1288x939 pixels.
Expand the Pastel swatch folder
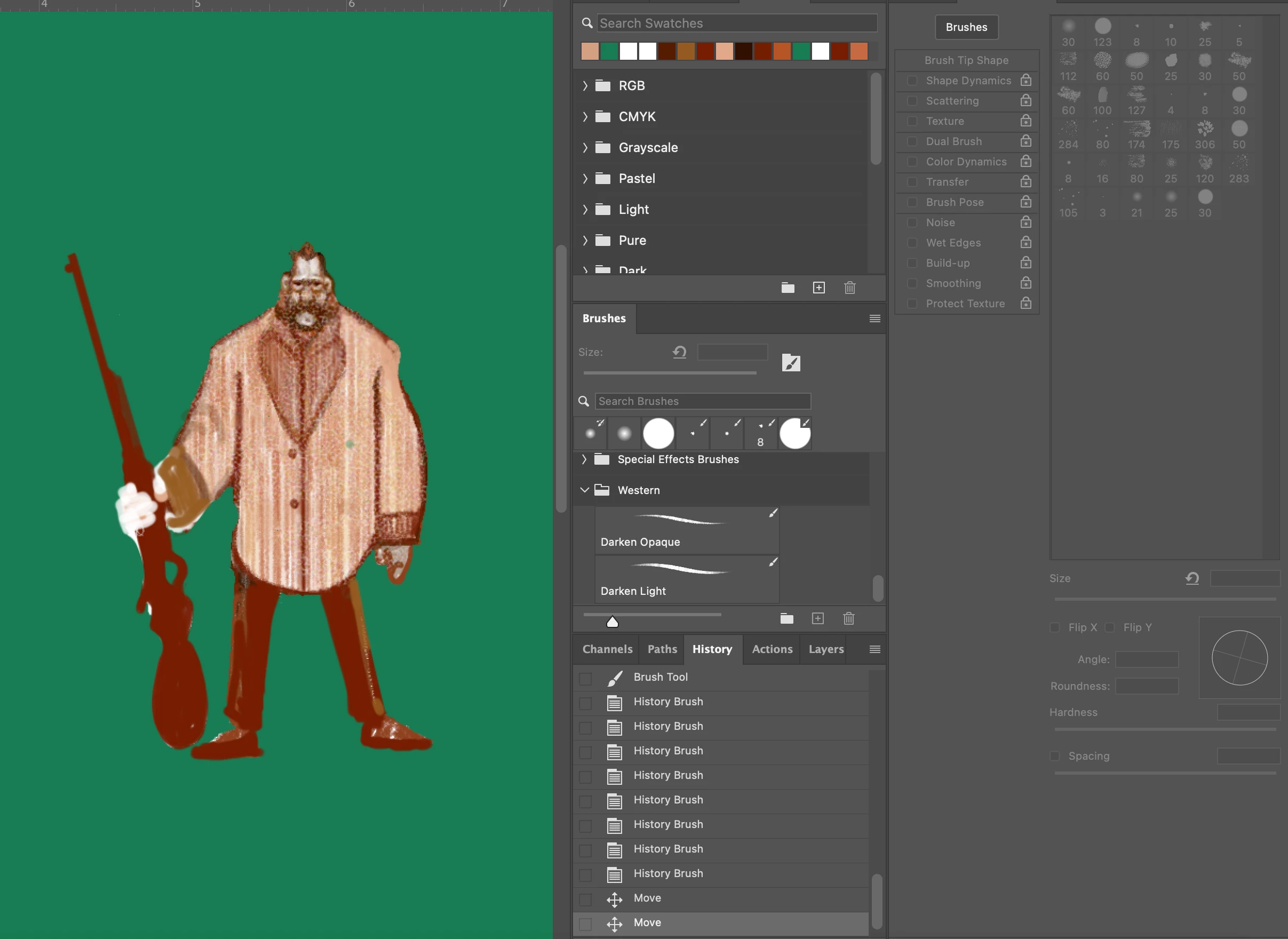[585, 179]
